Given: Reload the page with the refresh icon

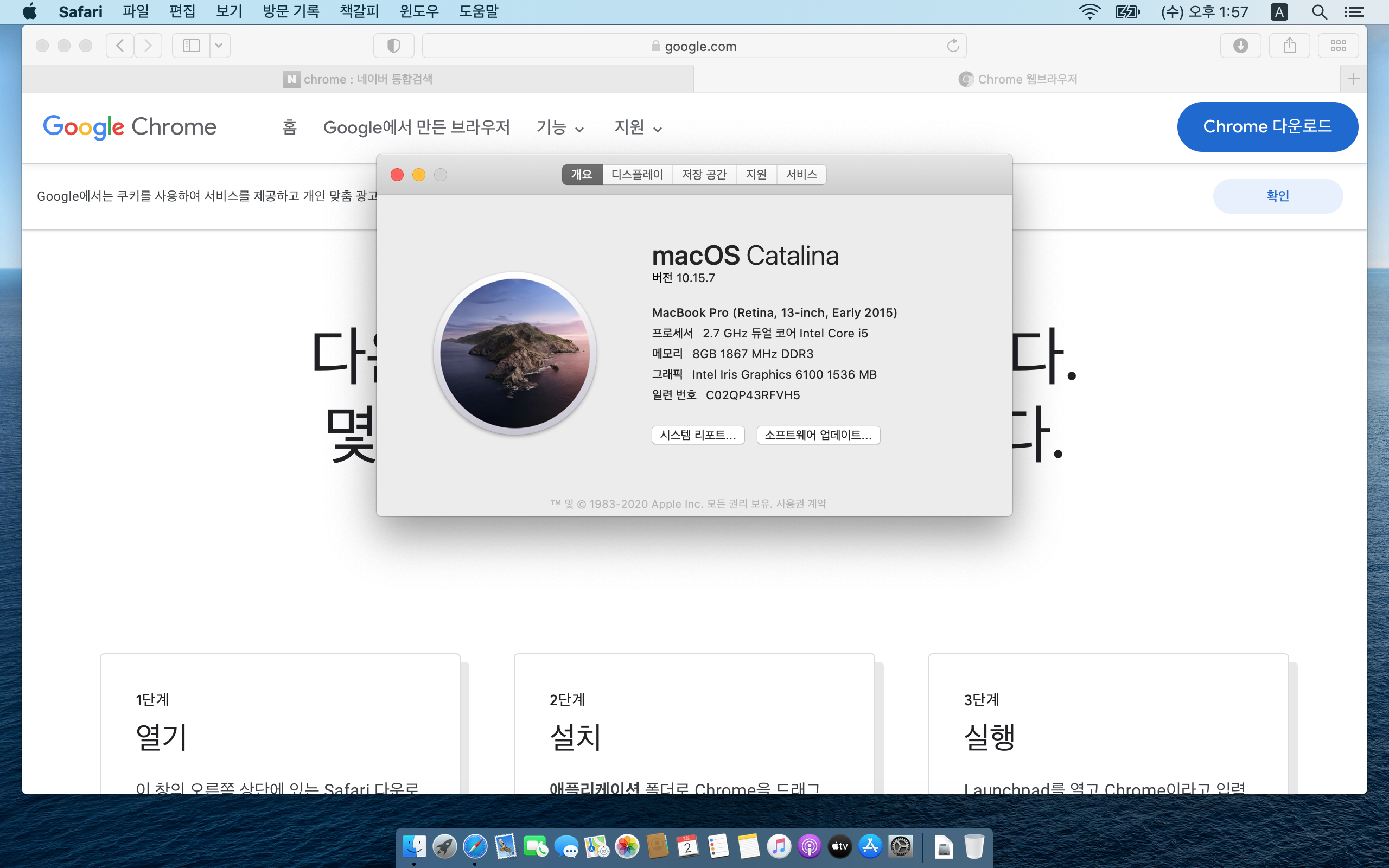Looking at the screenshot, I should point(953,46).
